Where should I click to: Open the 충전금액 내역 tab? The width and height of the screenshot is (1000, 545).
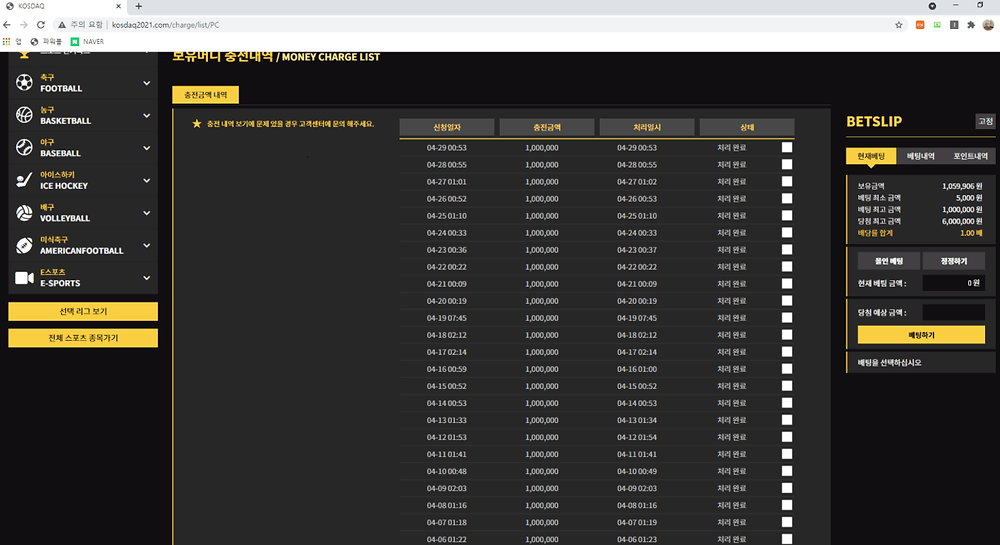click(x=205, y=95)
